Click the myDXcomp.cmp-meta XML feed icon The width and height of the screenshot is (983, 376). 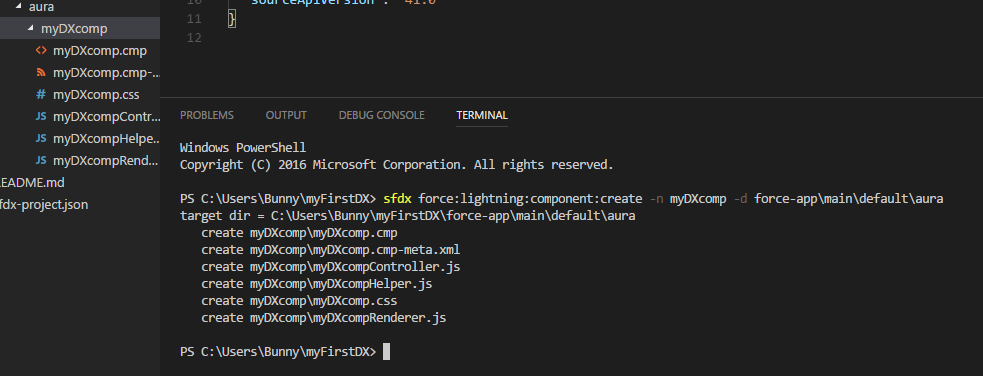coord(41,73)
